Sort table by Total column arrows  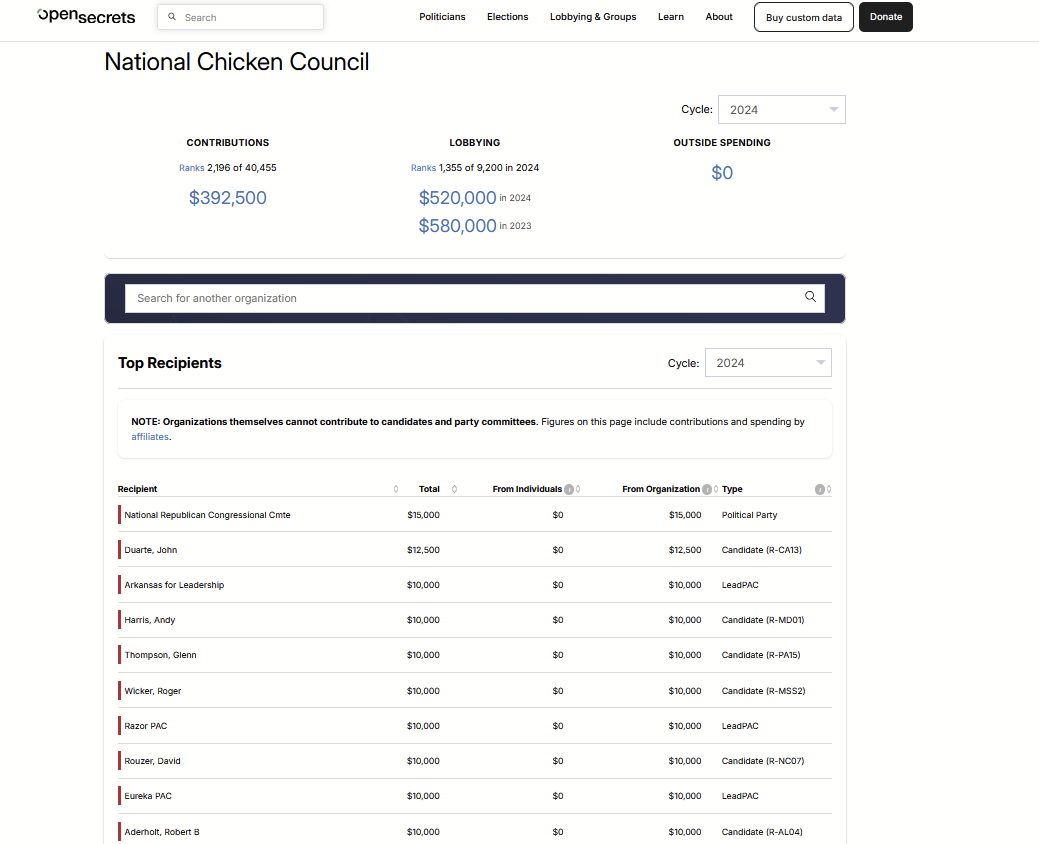[454, 489]
